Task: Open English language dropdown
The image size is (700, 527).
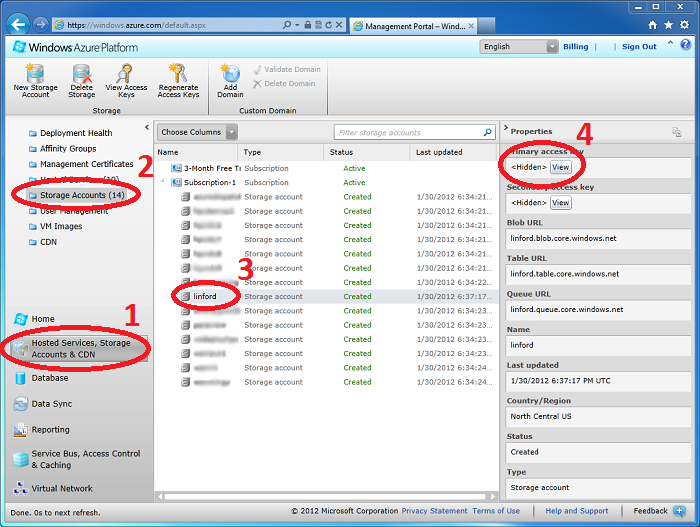Action: (x=519, y=46)
